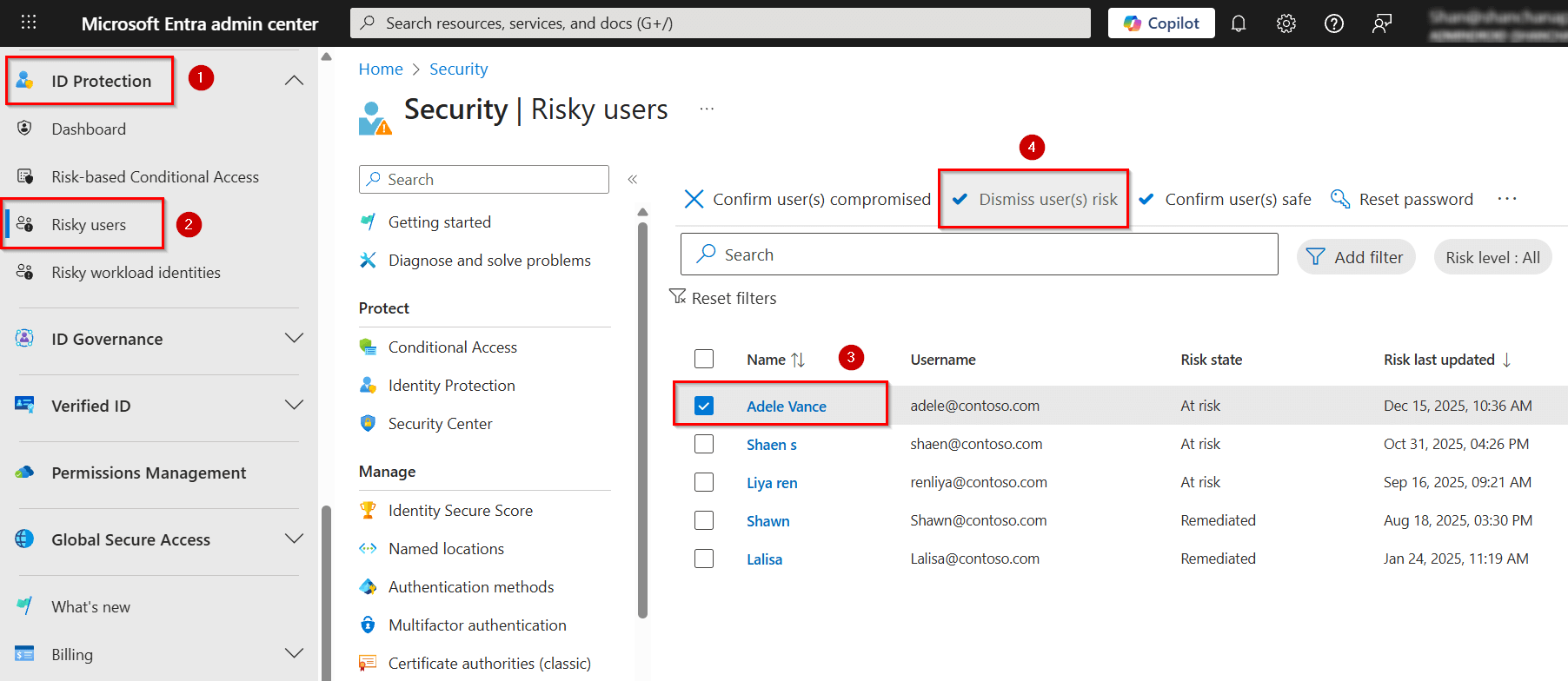Viewport: 1568px width, 681px height.
Task: Open the Shawn user link
Action: (x=768, y=521)
